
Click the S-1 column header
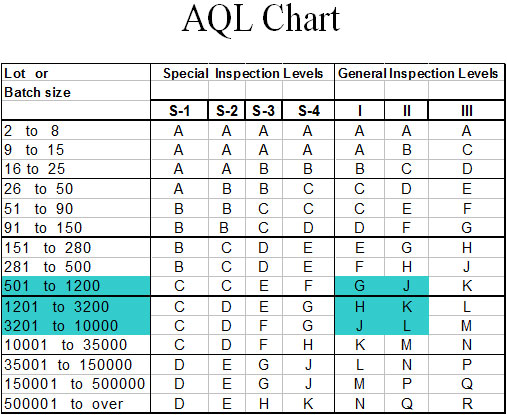(179, 111)
